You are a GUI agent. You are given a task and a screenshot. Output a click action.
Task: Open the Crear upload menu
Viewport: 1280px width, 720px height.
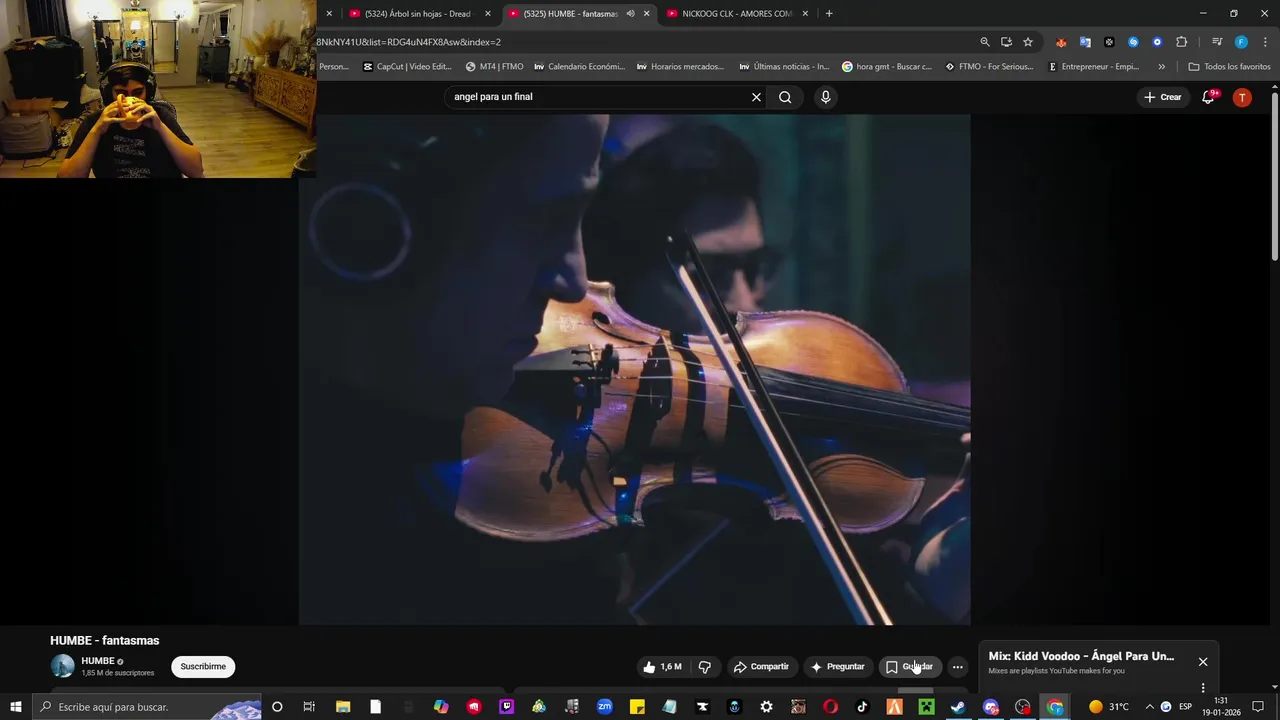(1163, 97)
